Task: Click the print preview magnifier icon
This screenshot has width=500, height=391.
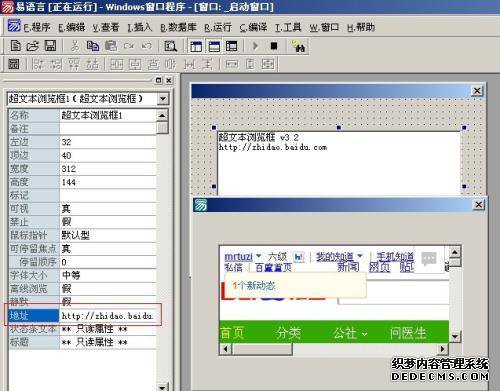Action: 171,46
